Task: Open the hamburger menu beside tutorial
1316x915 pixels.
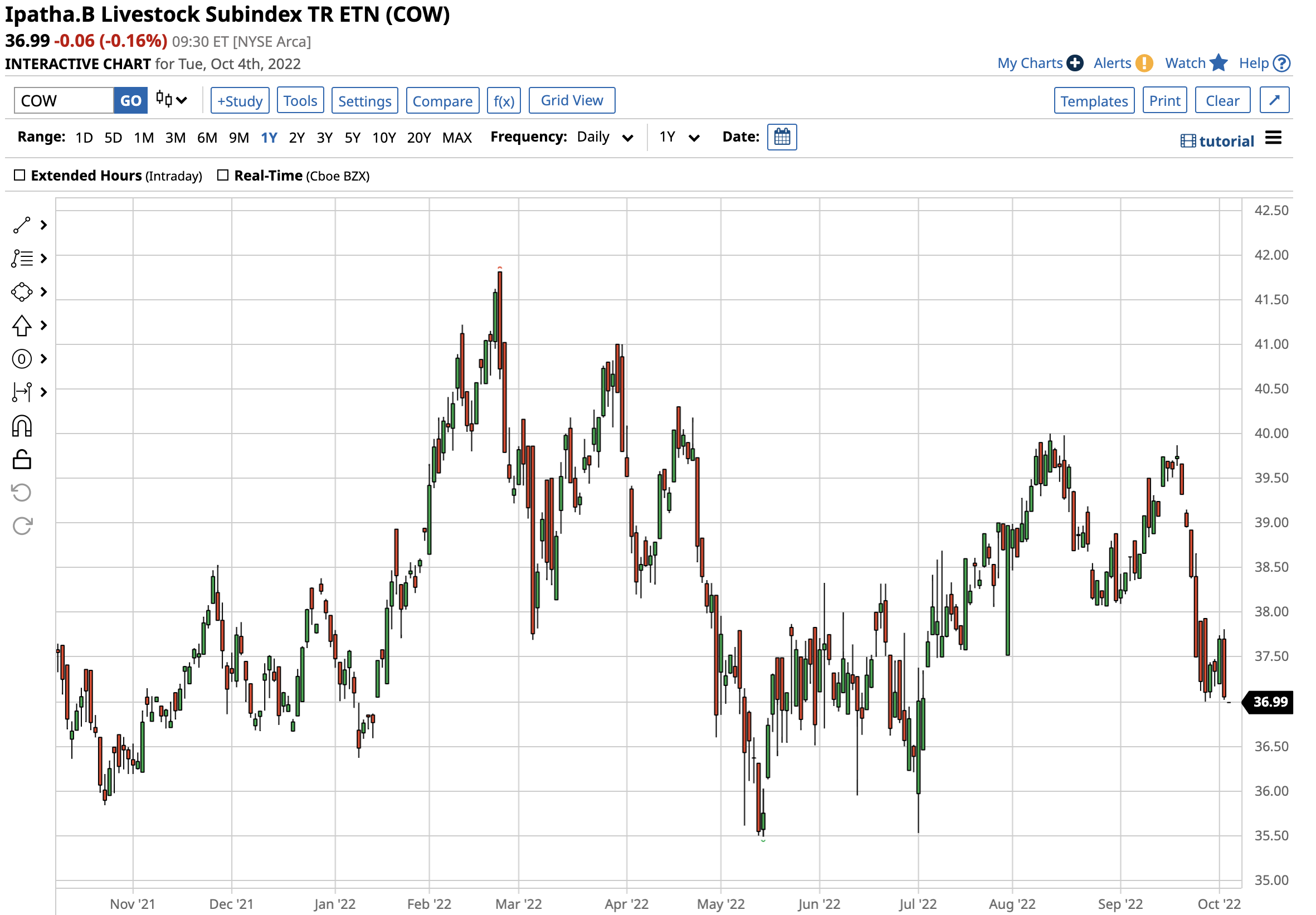Action: pyautogui.click(x=1273, y=138)
